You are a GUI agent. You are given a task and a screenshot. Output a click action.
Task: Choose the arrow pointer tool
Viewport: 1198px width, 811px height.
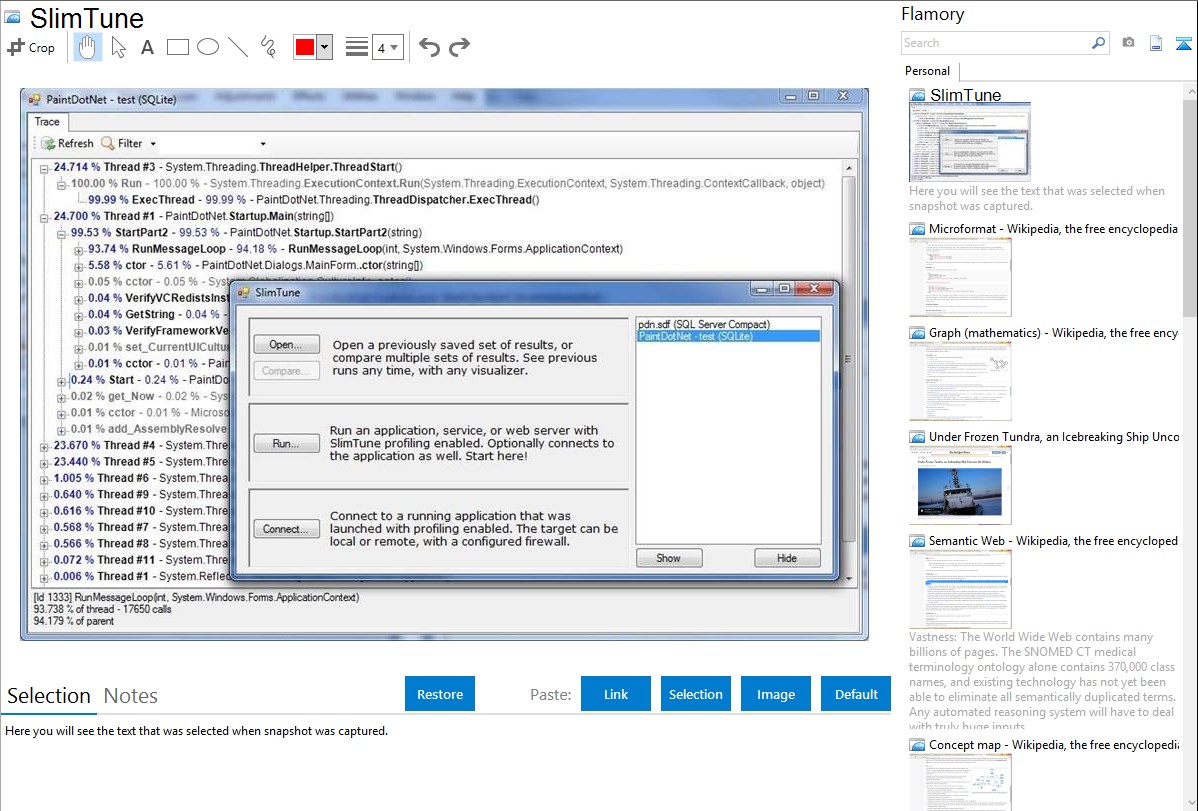pos(118,47)
